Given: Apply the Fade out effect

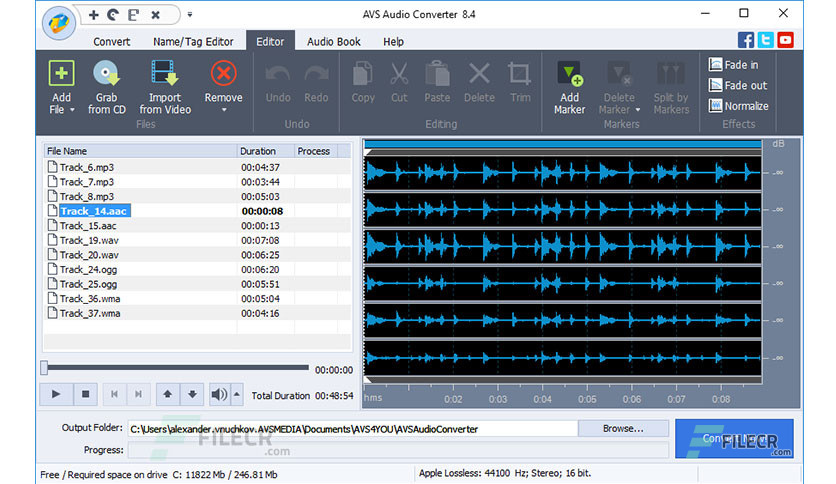Looking at the screenshot, I should 738,85.
